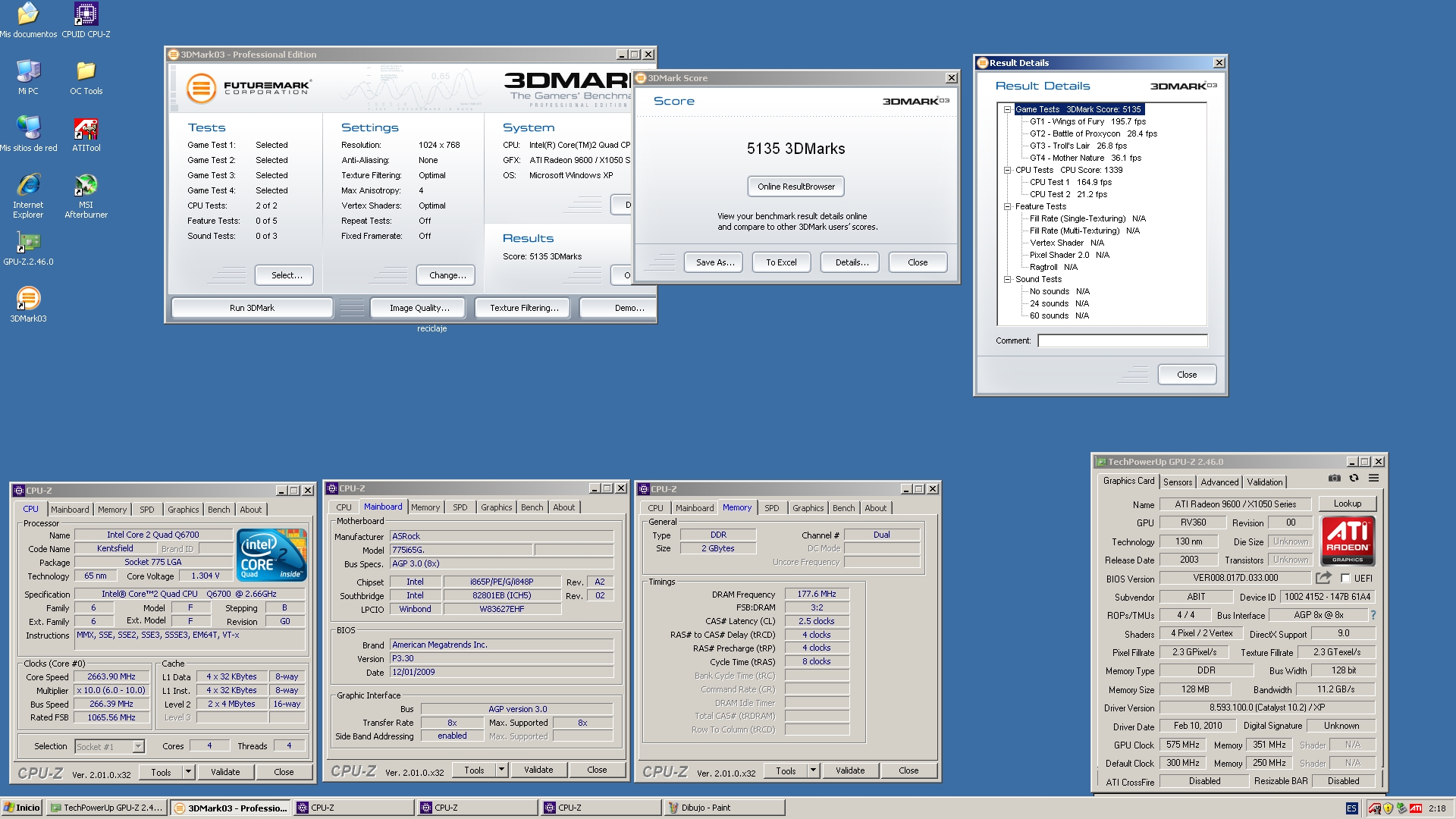Viewport: 1456px width, 819px height.
Task: Open the GPU-Z.2.46.0 desktop icon
Action: pos(28,248)
